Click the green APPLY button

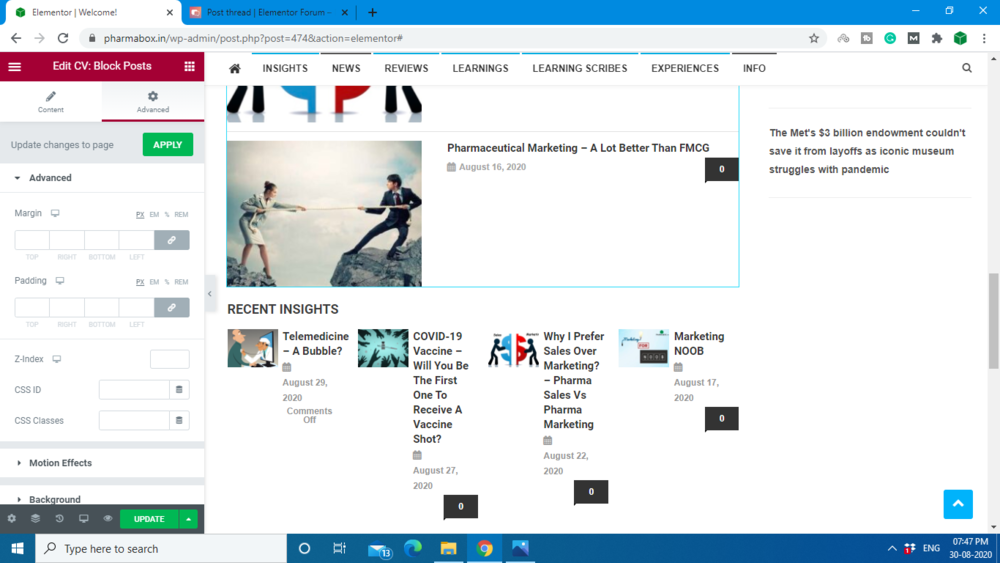pos(168,145)
